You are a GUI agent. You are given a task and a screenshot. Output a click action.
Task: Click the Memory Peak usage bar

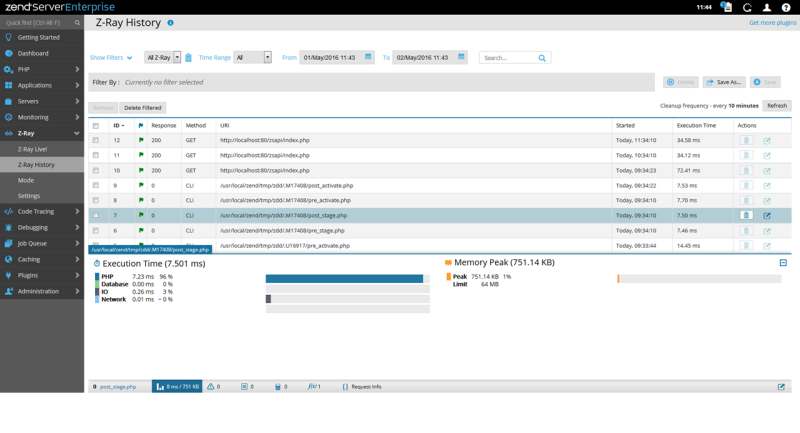618,278
